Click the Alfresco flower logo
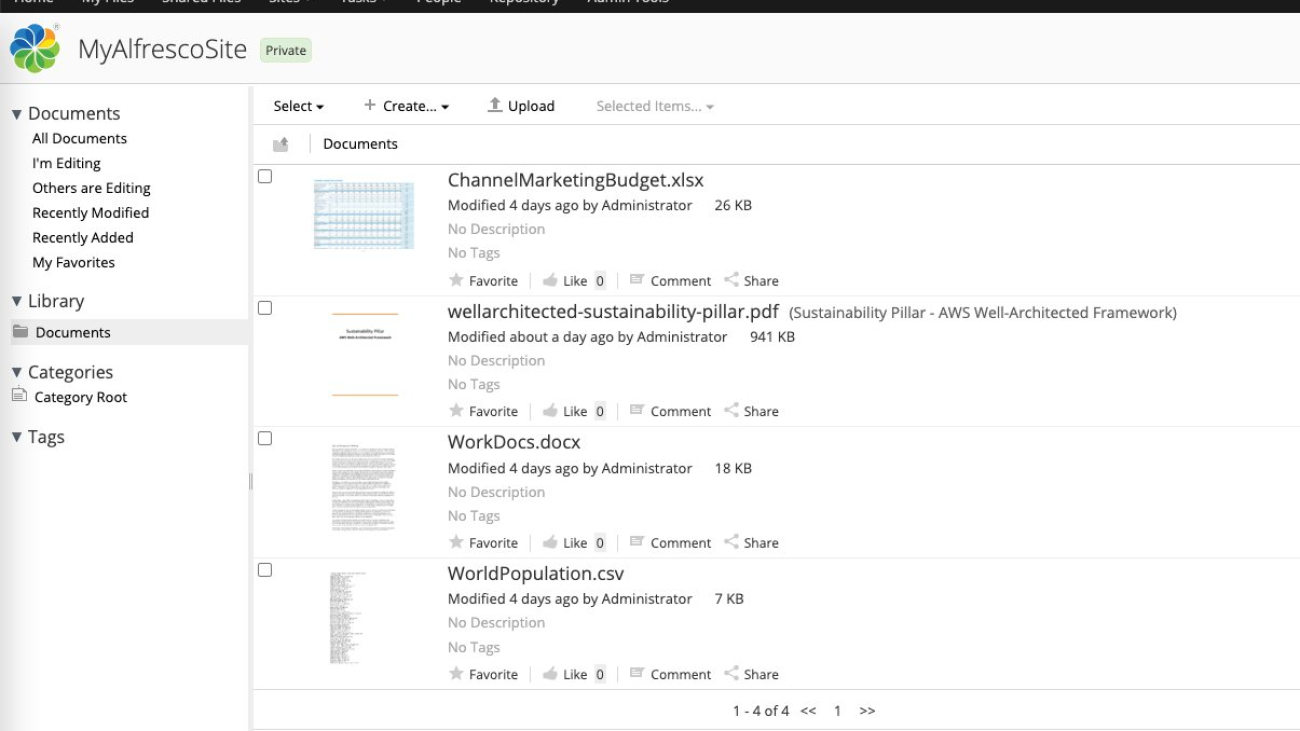Image resolution: width=1300 pixels, height=731 pixels. click(x=35, y=49)
